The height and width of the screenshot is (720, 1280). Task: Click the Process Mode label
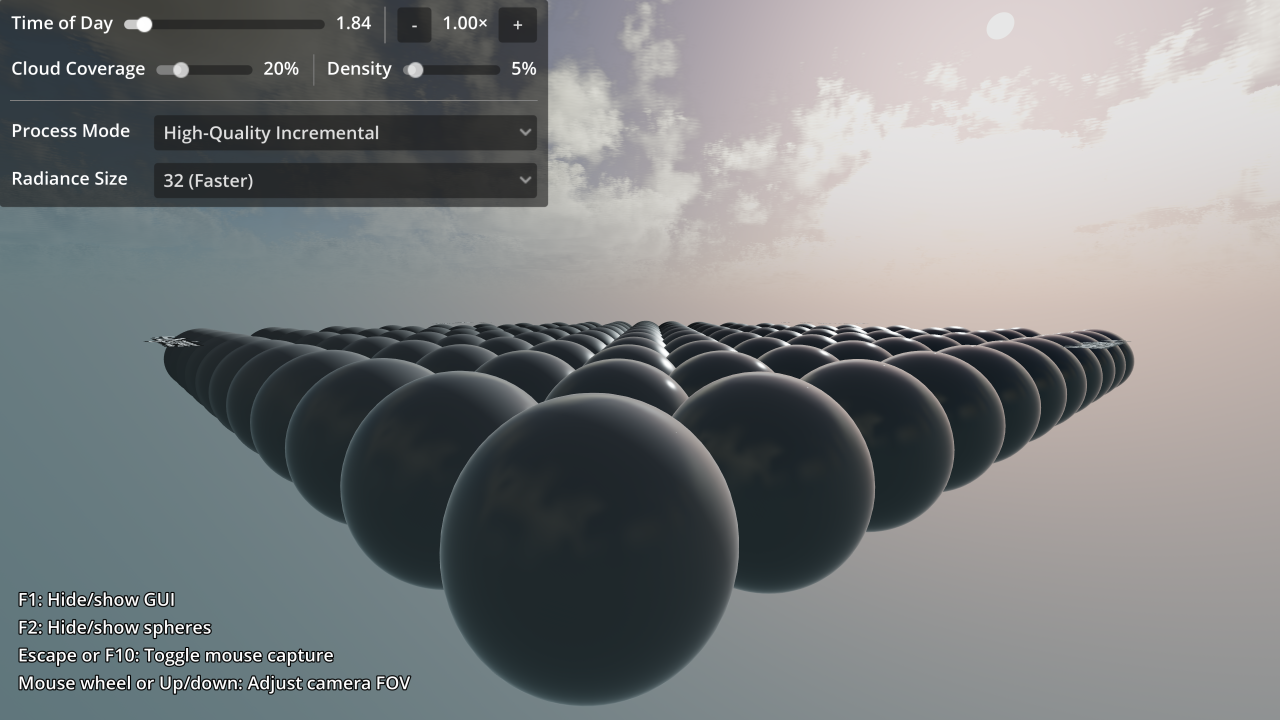tap(70, 131)
